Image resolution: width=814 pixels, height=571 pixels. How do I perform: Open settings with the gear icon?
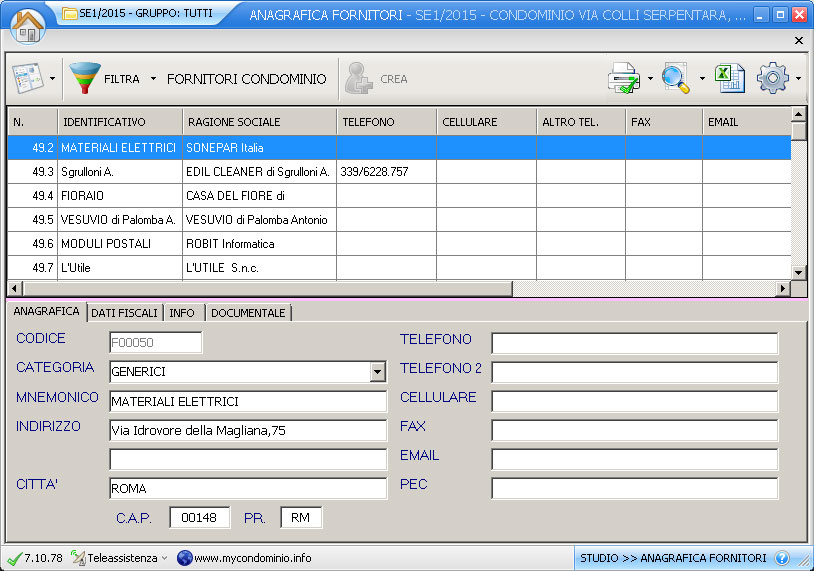[x=772, y=78]
